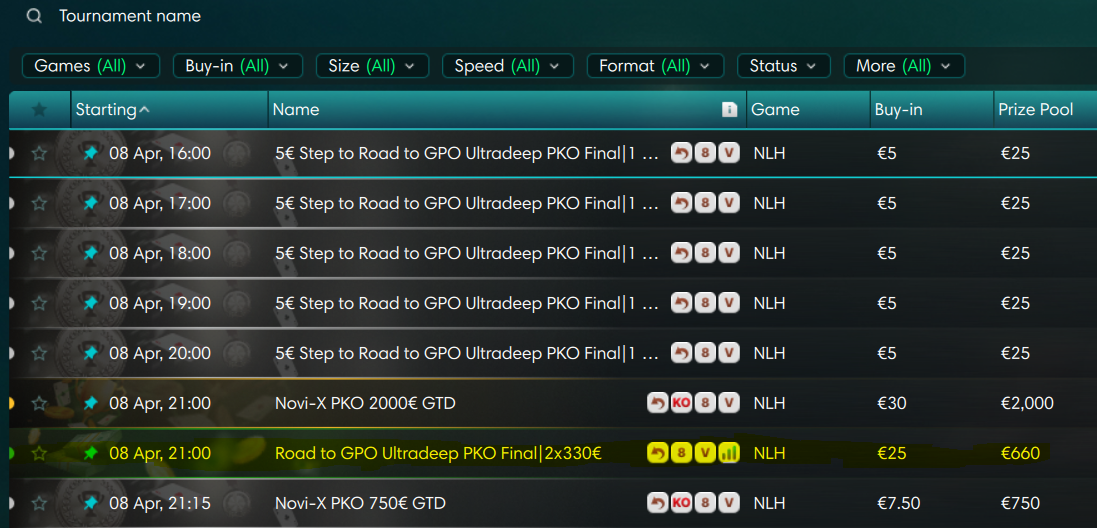The width and height of the screenshot is (1097, 528).
Task: Open the Games (All) filter dropdown
Action: click(90, 66)
